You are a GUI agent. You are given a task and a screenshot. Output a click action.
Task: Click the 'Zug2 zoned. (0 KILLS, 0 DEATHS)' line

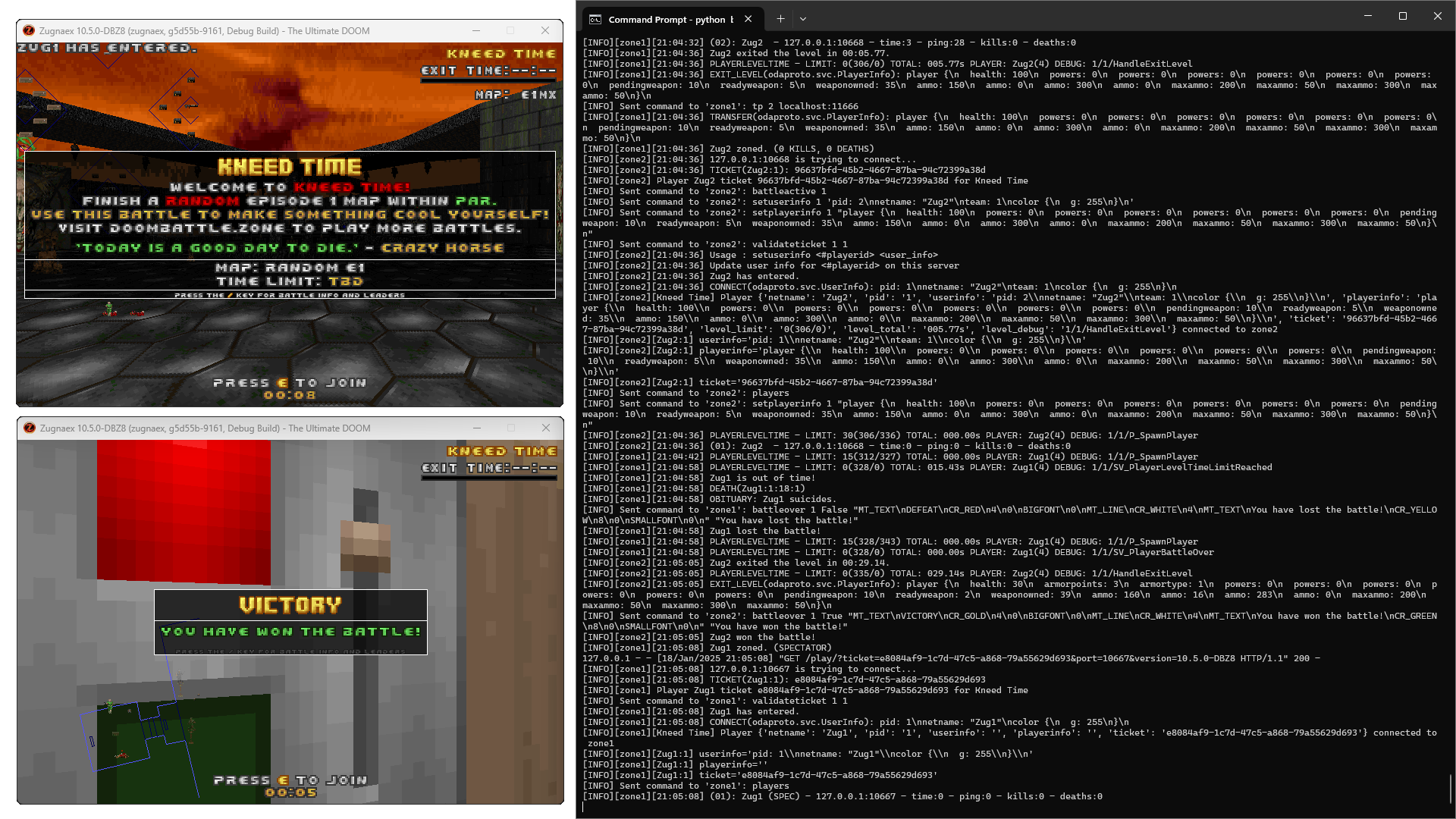tap(728, 149)
